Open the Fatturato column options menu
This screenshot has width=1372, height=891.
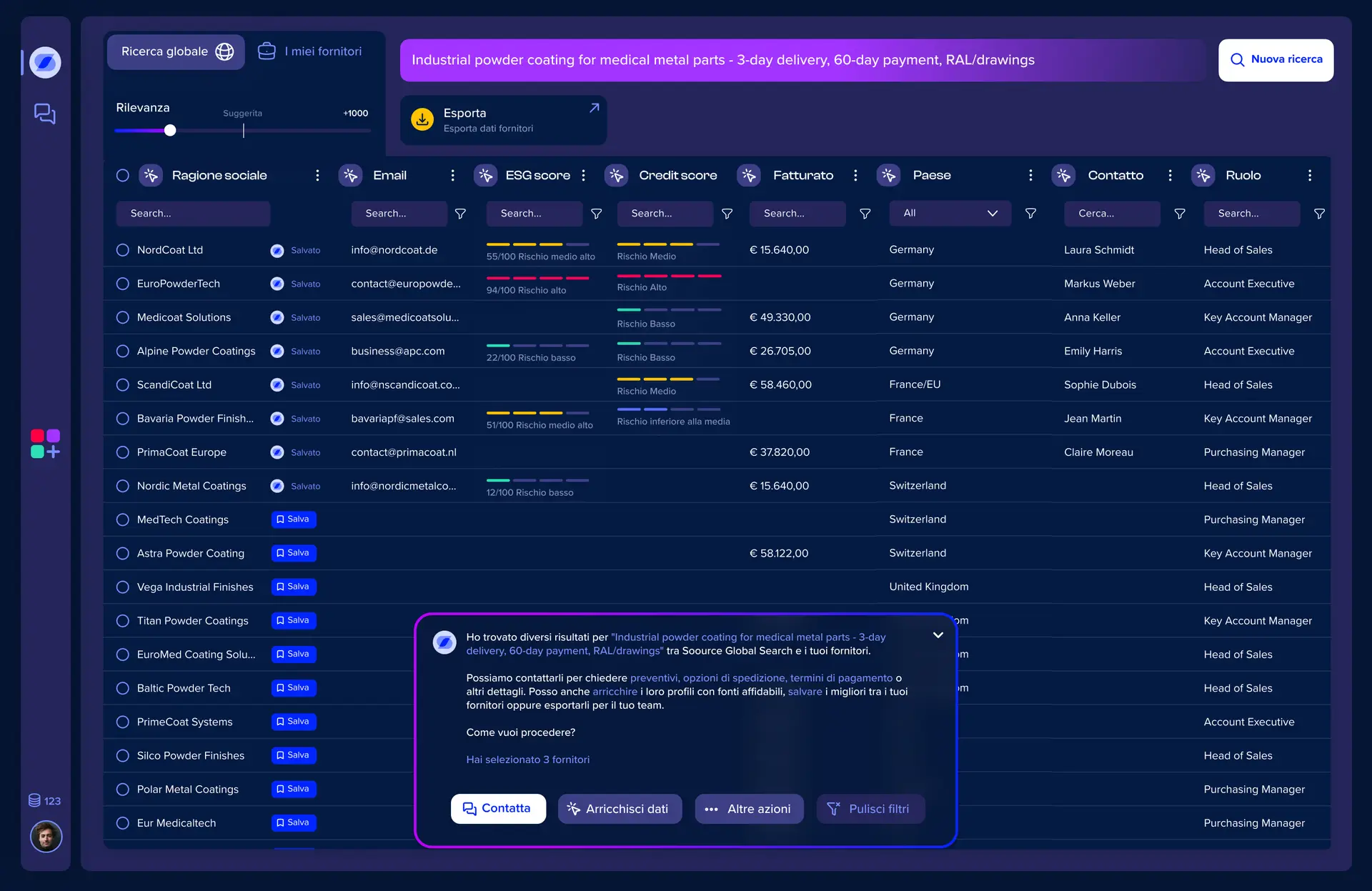tap(855, 175)
